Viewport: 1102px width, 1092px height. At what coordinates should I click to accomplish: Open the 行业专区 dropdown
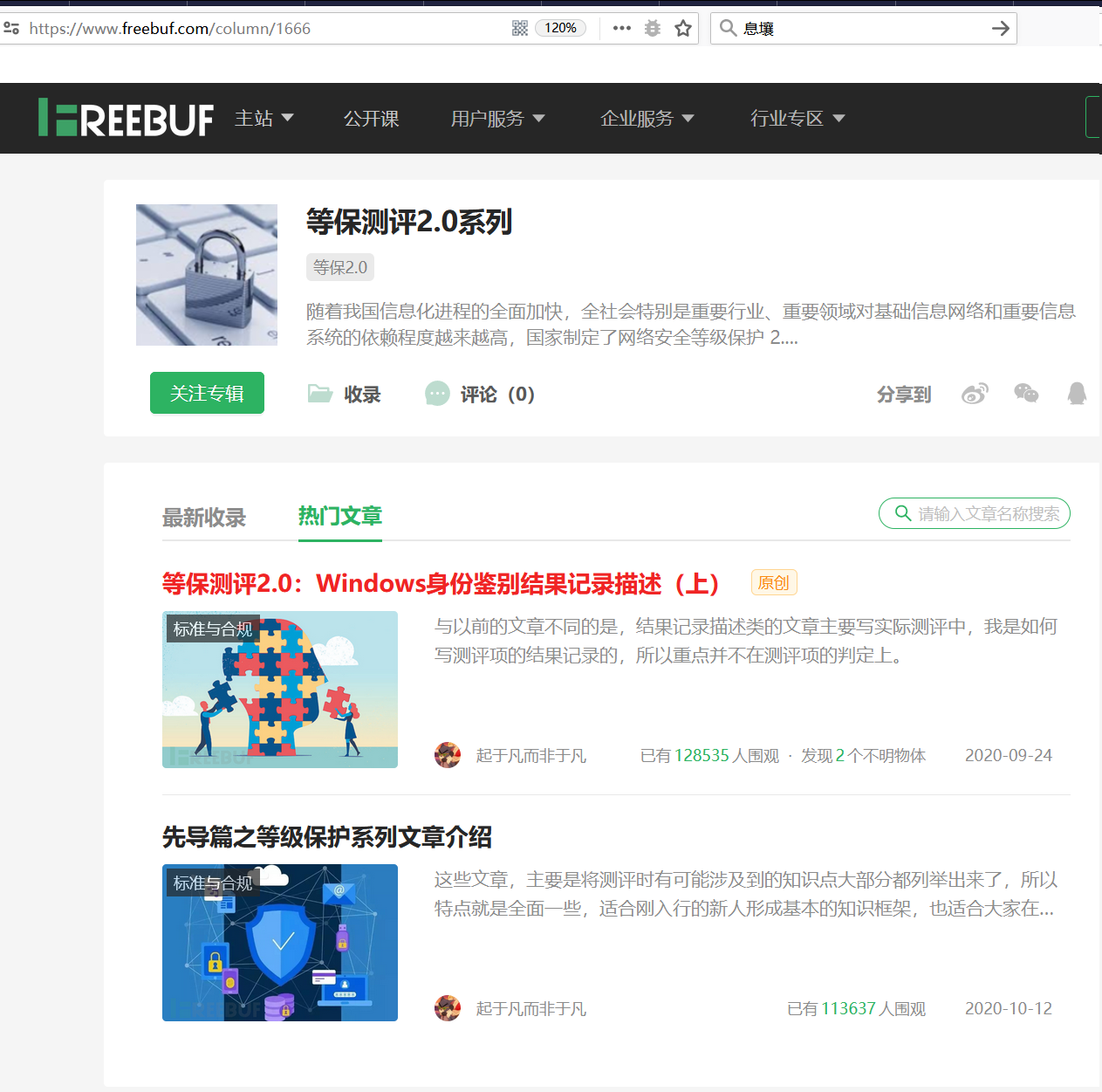(797, 118)
